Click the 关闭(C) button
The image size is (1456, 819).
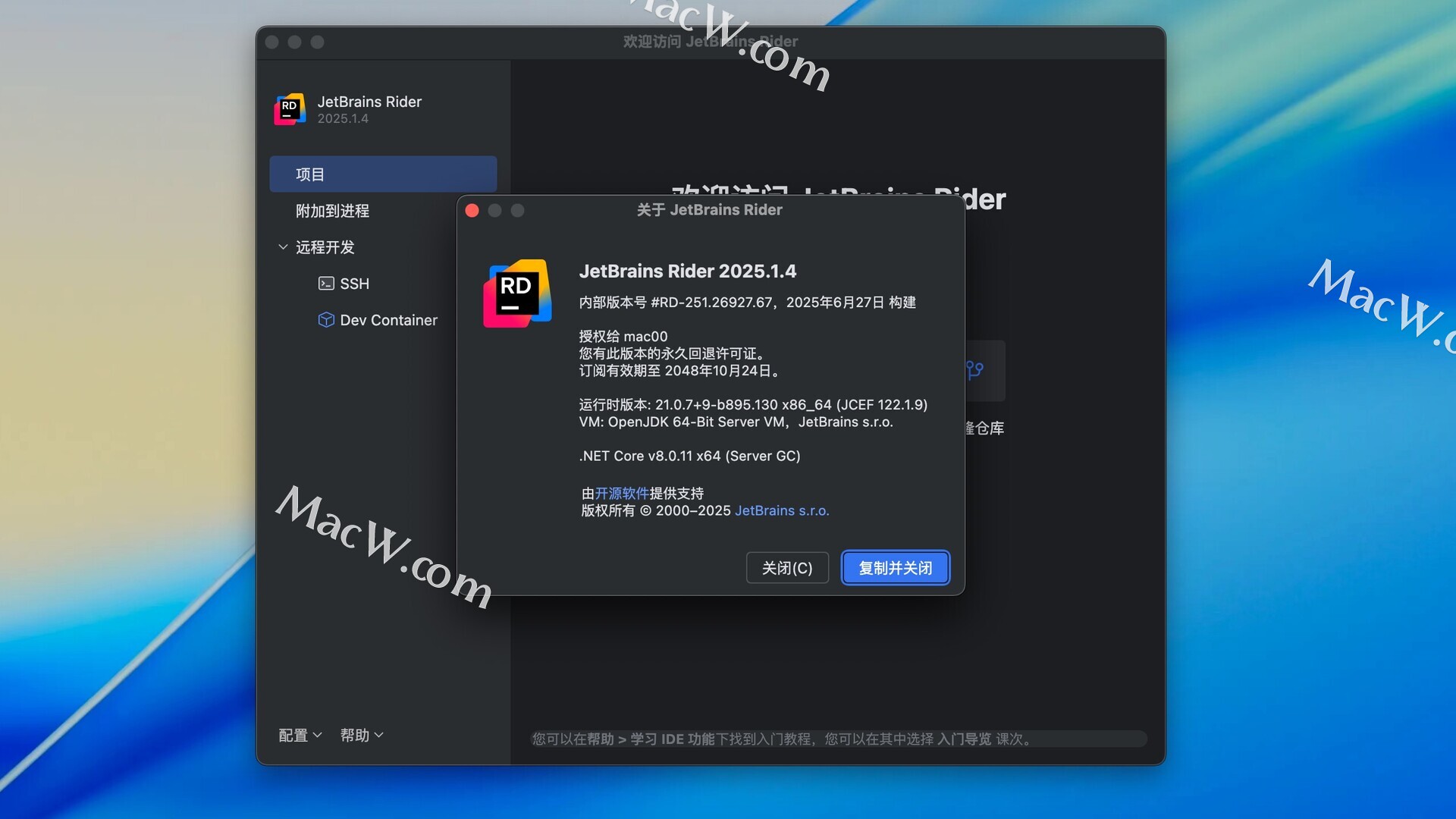pos(787,568)
